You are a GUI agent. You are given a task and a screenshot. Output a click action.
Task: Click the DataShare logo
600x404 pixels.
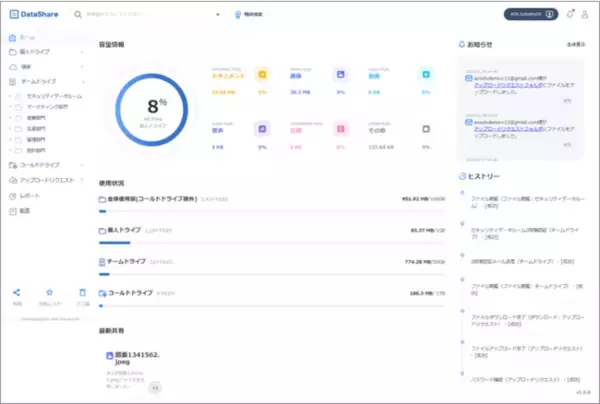[x=34, y=14]
